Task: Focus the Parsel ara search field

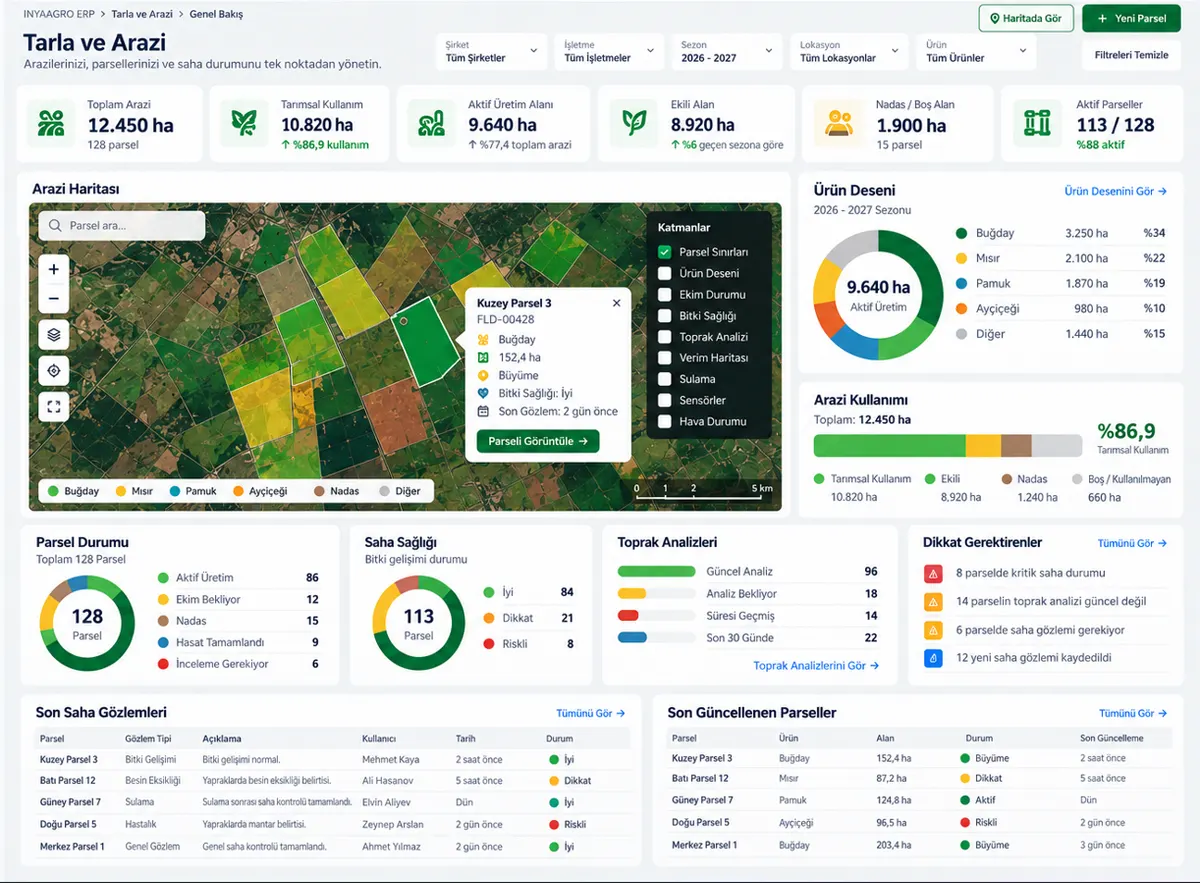Action: pyautogui.click(x=122, y=226)
